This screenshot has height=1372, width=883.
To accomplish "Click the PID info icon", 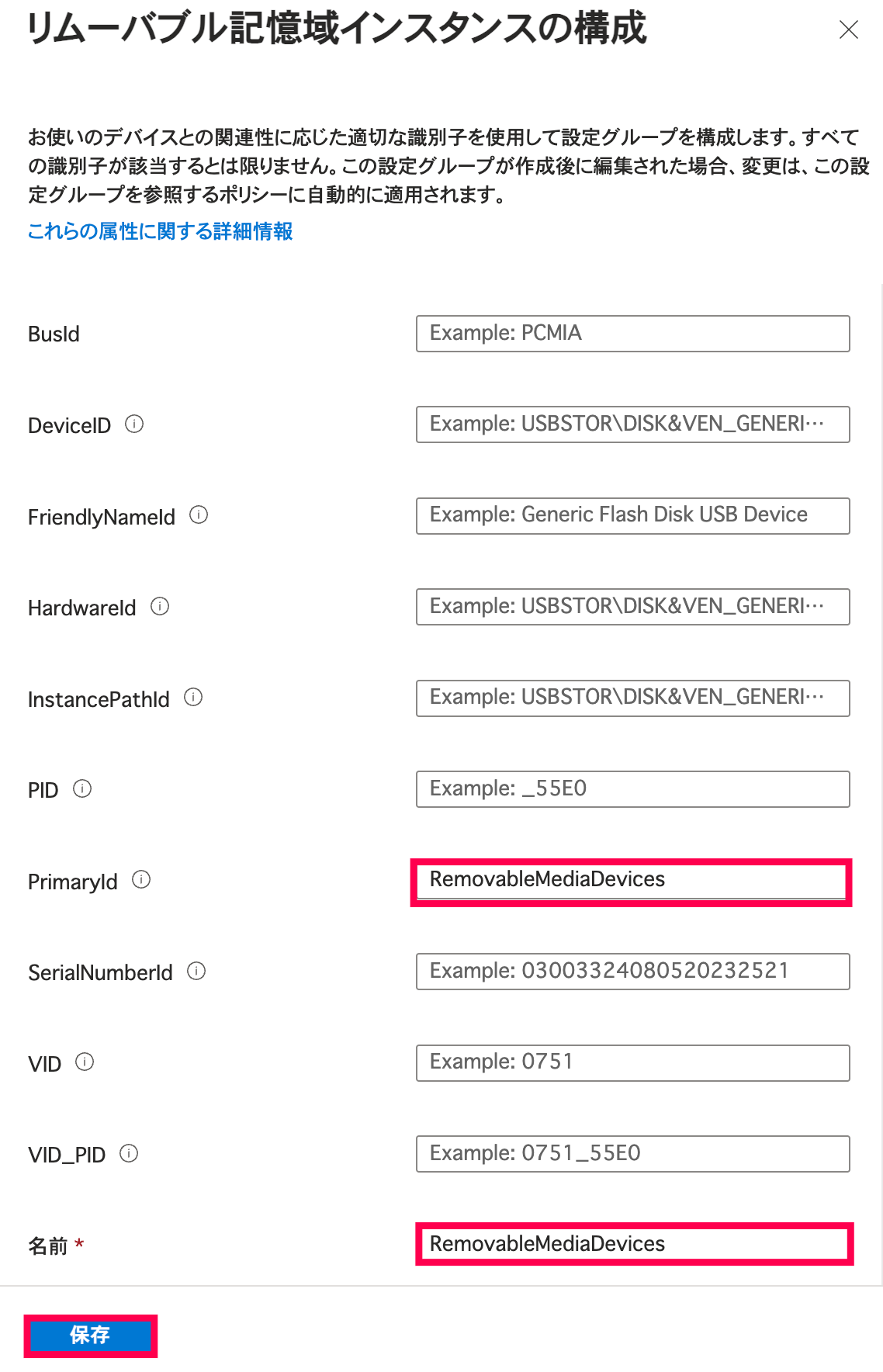I will click(82, 789).
